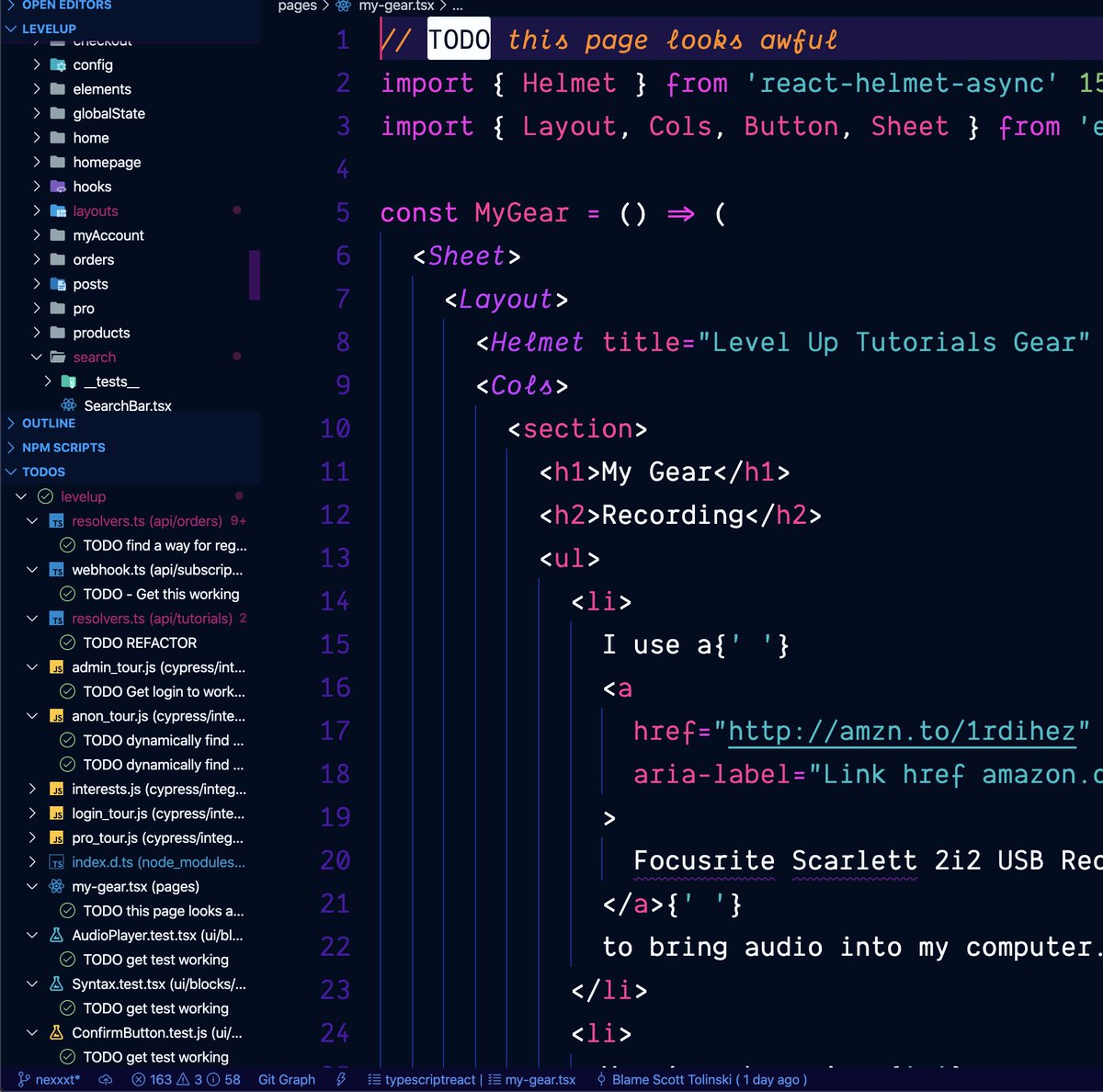Image resolution: width=1103 pixels, height=1092 pixels.
Task: Click '58' info count in status bar
Action: [x=233, y=1079]
